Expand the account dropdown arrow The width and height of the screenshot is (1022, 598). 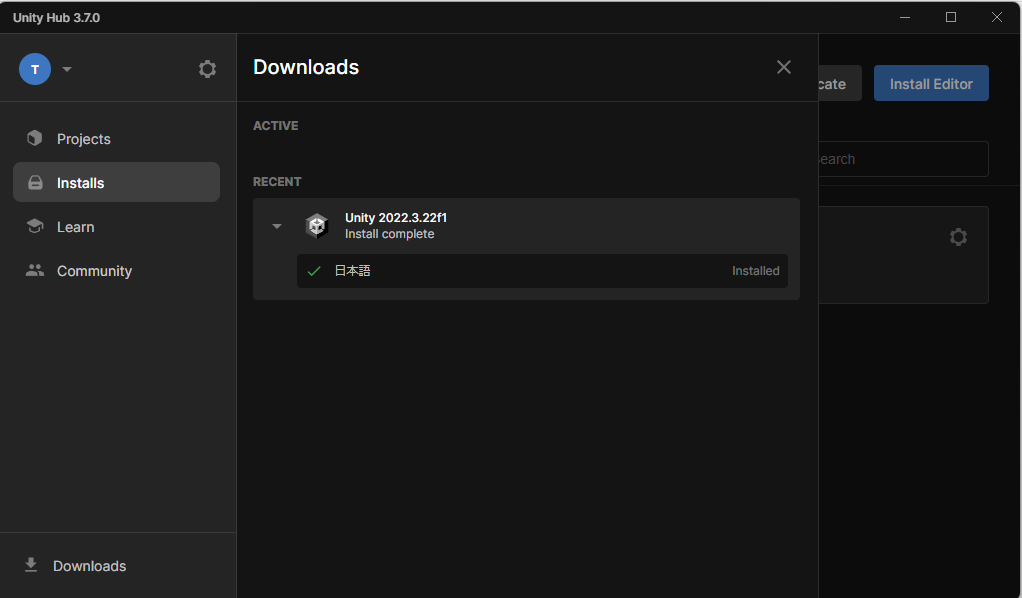click(x=66, y=69)
